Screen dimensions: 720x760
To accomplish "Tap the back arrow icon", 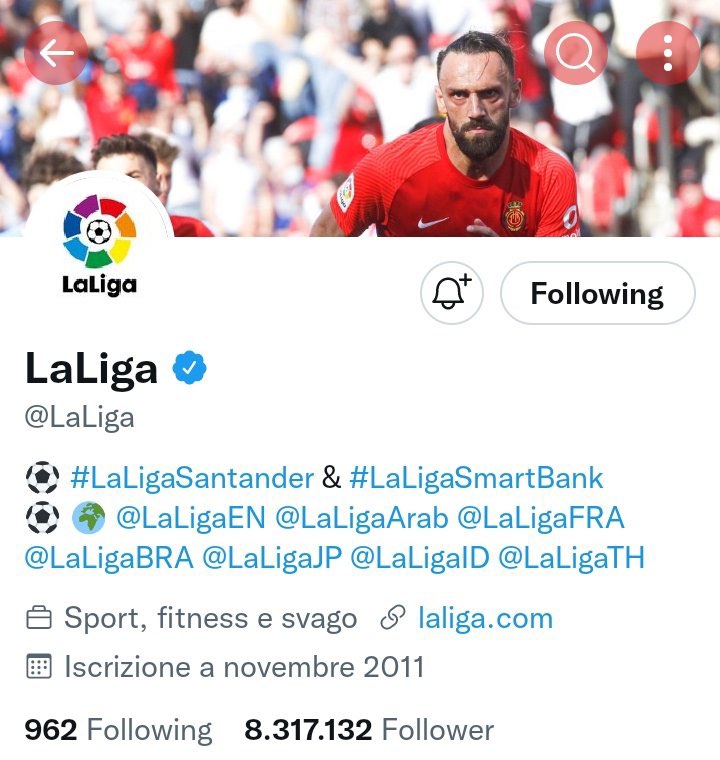I will 56,53.
